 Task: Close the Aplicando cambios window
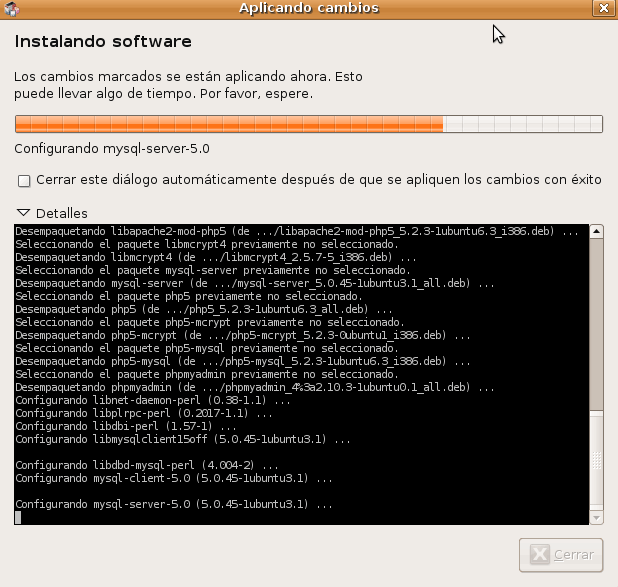(x=603, y=9)
